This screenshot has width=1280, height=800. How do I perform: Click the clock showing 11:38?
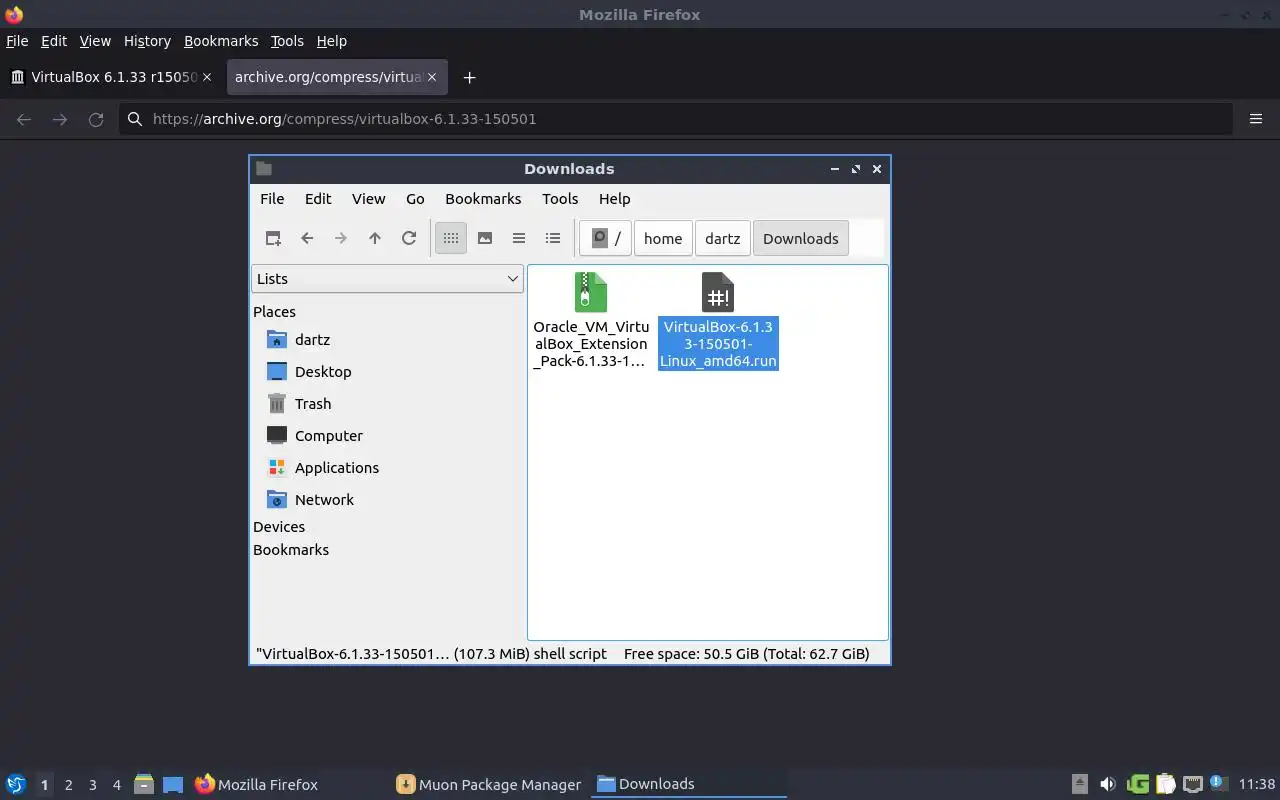(1257, 784)
